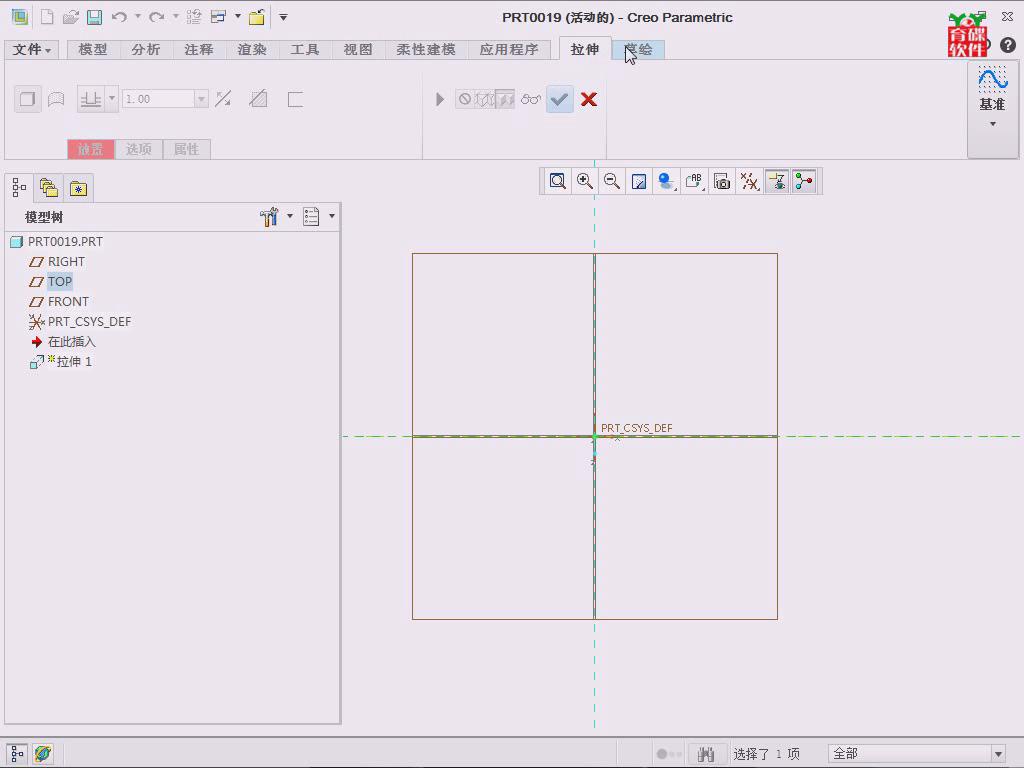Open display style options sphere icon
The height and width of the screenshot is (768, 1024).
667,181
